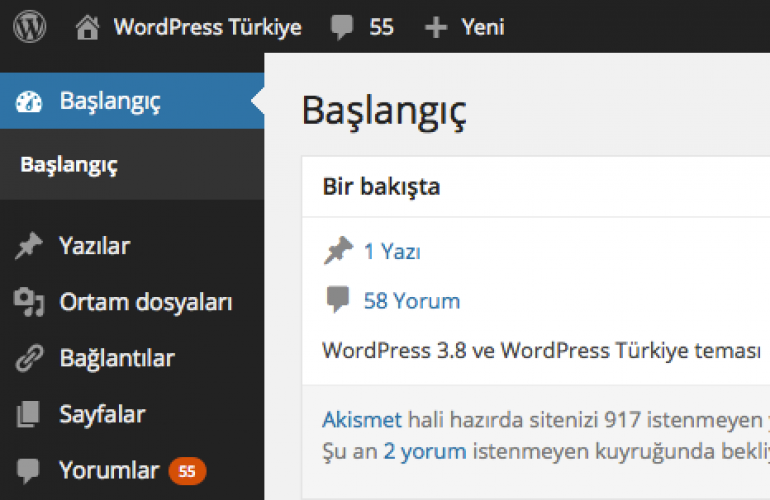Open the Başlangıç submenu item
The width and height of the screenshot is (770, 500).
tap(69, 165)
